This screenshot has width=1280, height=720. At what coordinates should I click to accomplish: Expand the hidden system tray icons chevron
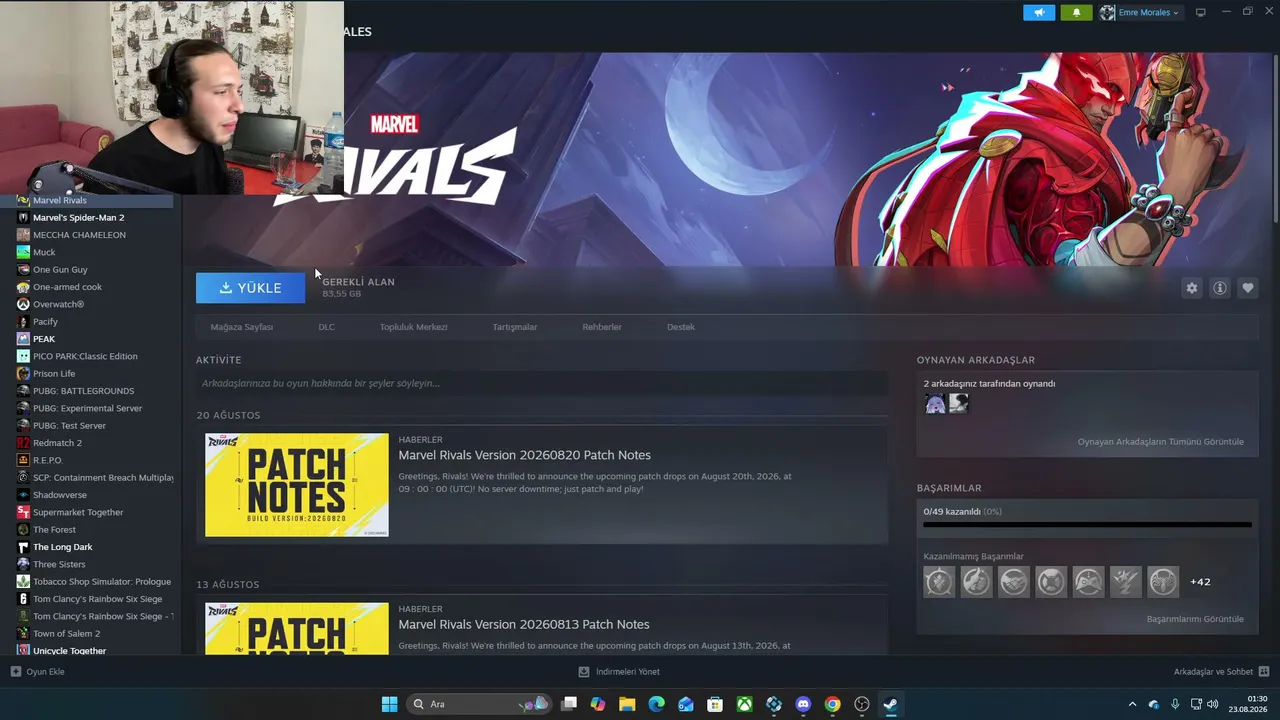(x=1132, y=704)
